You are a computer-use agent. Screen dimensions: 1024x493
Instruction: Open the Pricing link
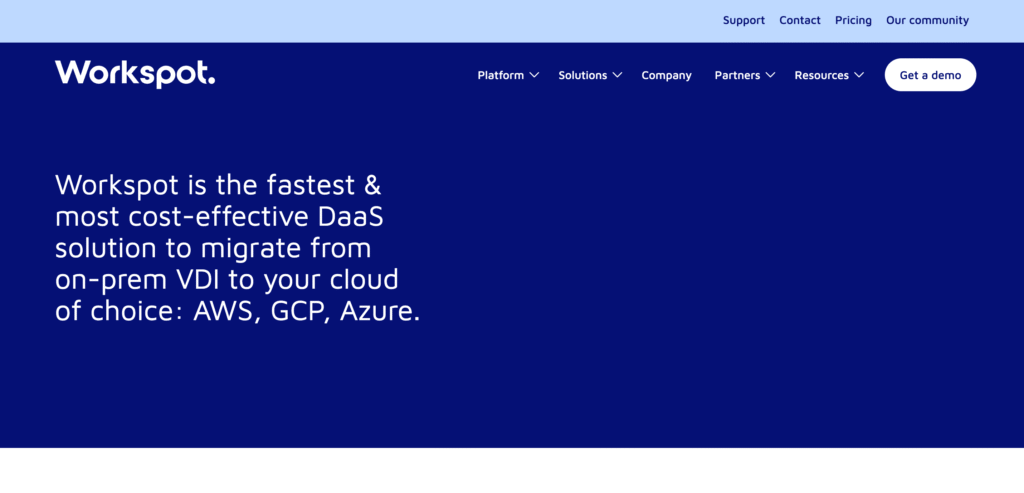[853, 20]
